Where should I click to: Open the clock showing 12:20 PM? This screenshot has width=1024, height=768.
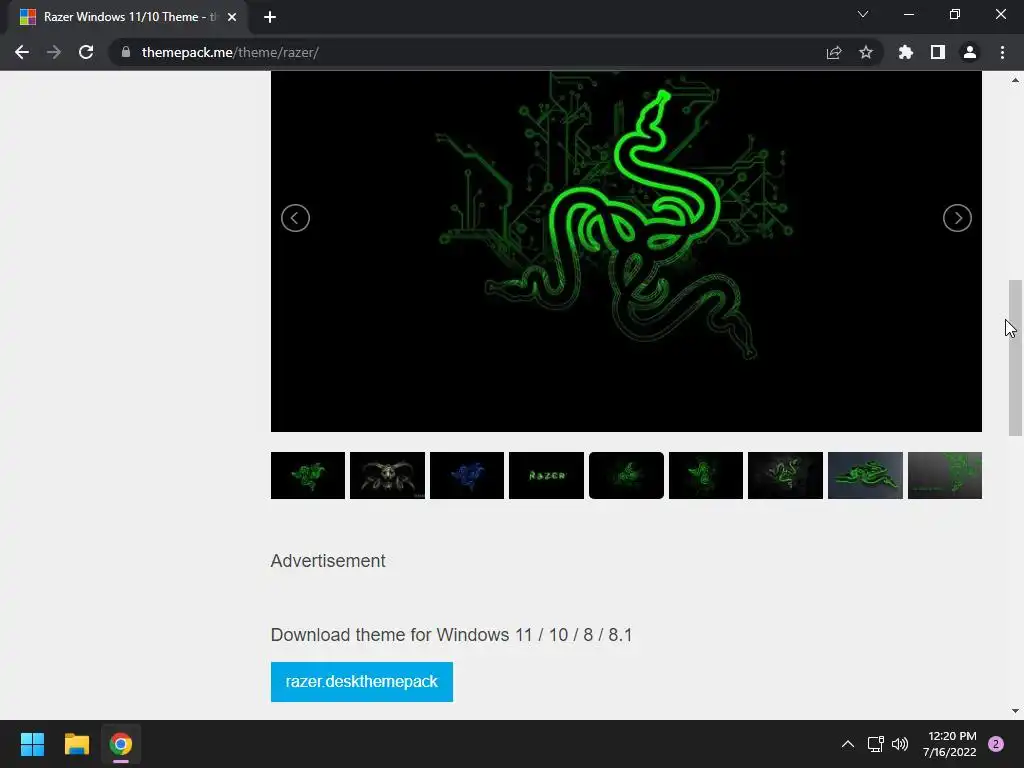click(950, 744)
